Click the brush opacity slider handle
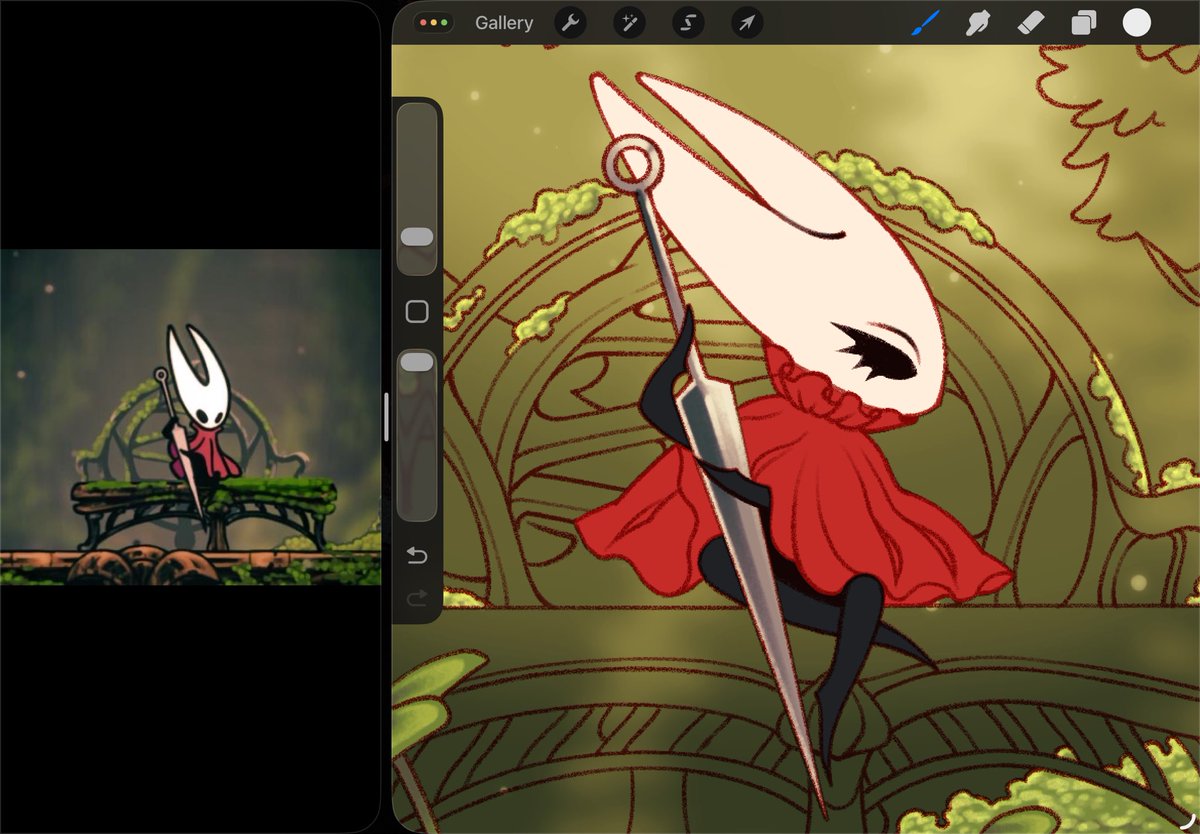Screen dimensions: 1200x834 (x=417, y=362)
